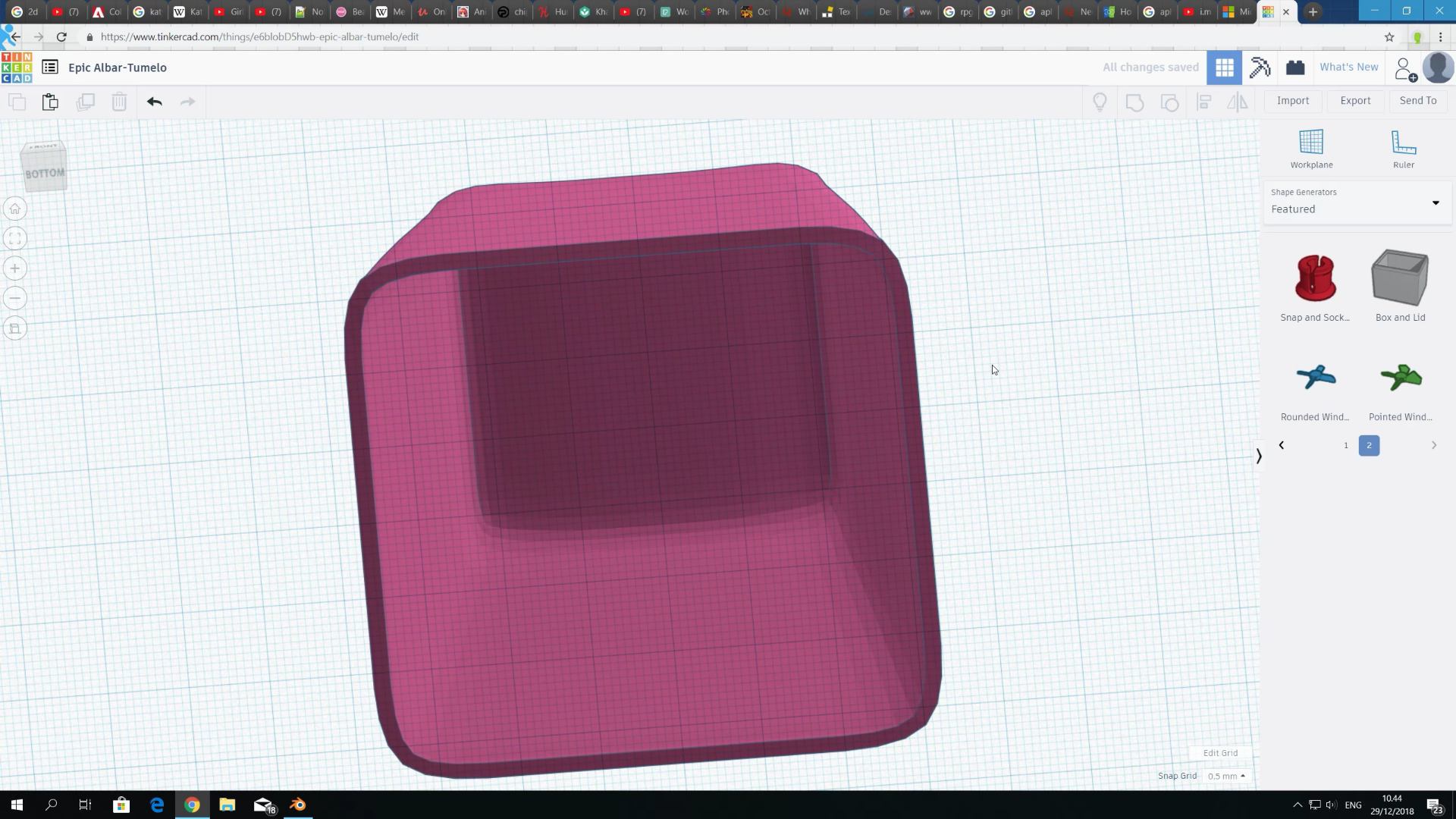
Task: Click the Export button
Action: tap(1355, 100)
